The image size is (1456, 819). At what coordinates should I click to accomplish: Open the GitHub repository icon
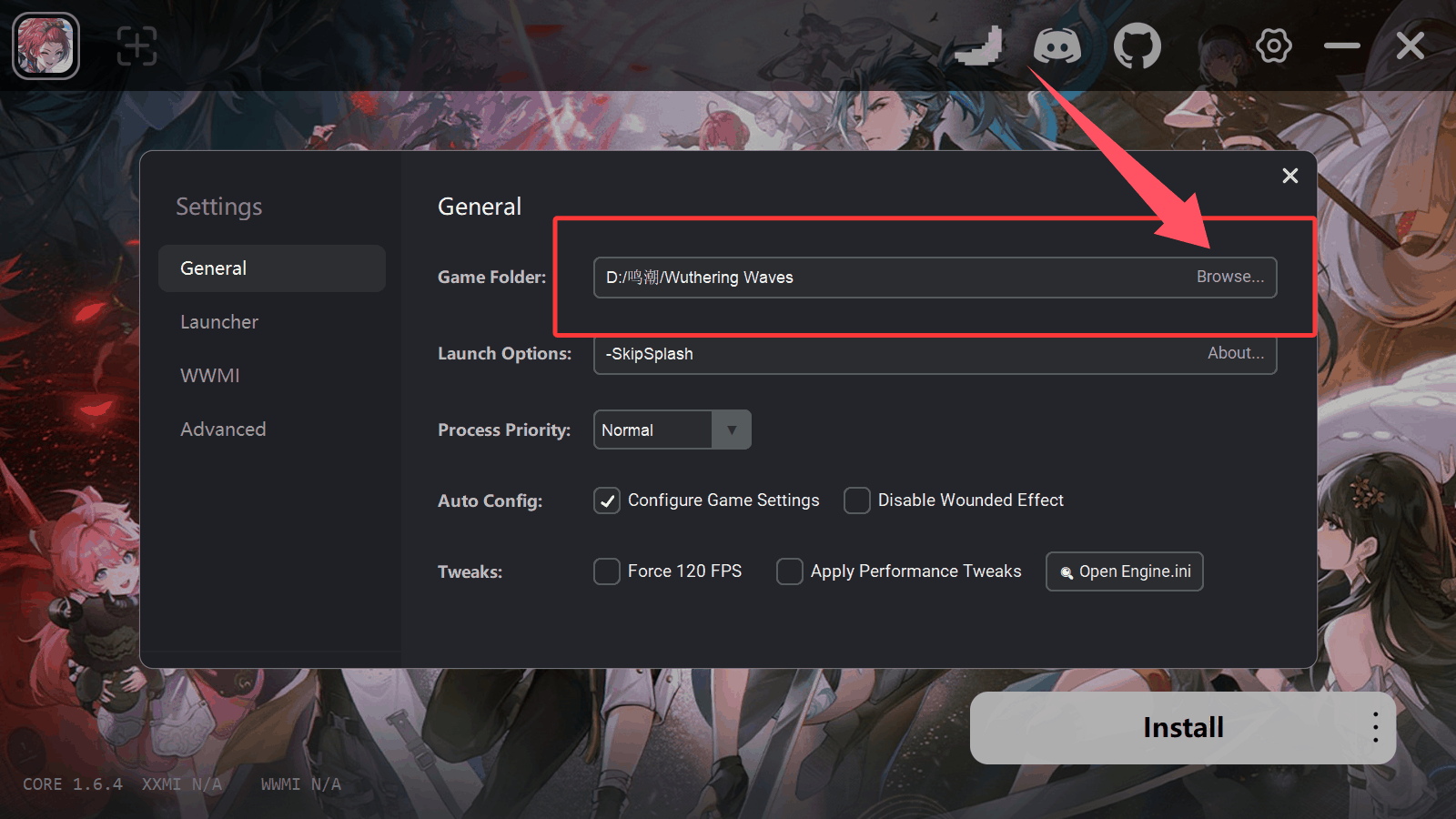(1137, 45)
